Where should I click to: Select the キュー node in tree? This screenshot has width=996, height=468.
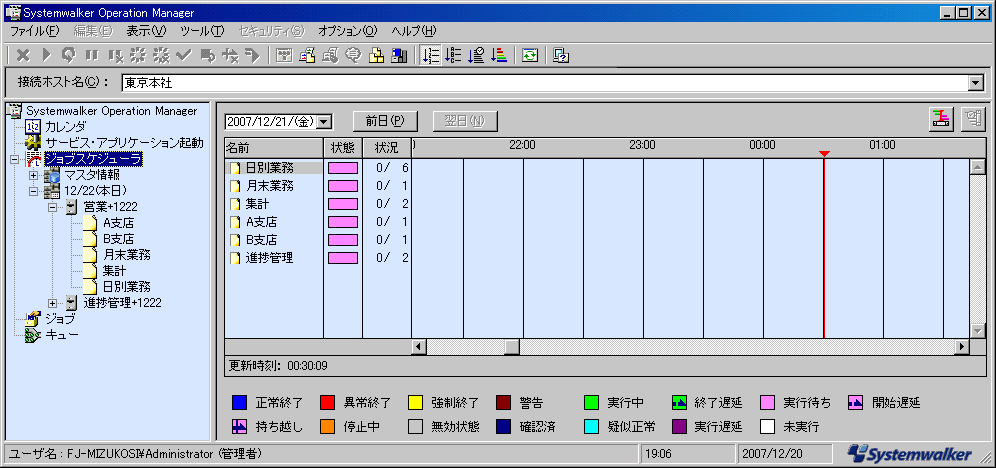pos(62,334)
